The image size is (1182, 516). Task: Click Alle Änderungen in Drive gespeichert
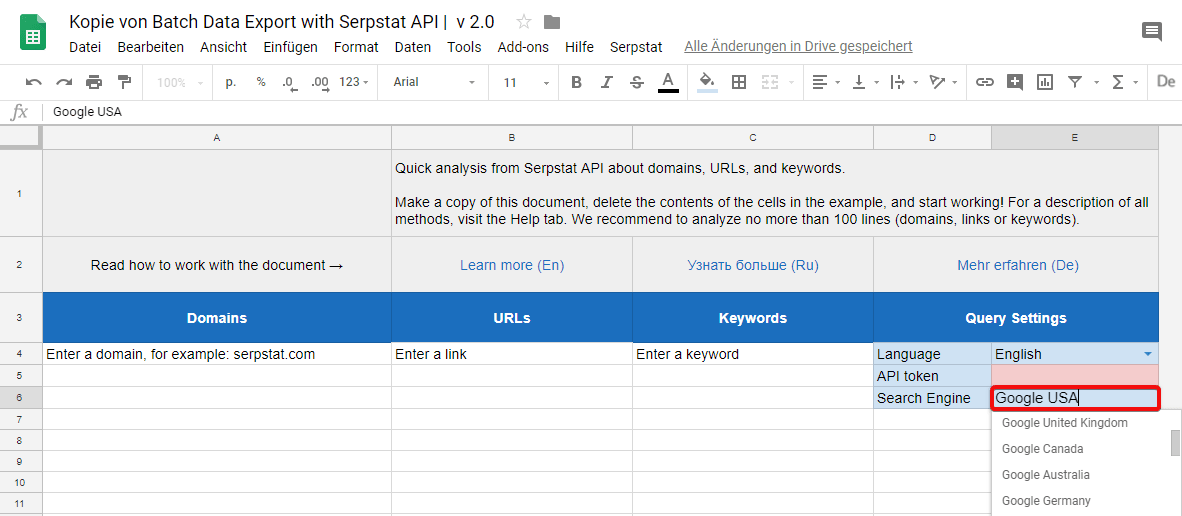(x=798, y=47)
